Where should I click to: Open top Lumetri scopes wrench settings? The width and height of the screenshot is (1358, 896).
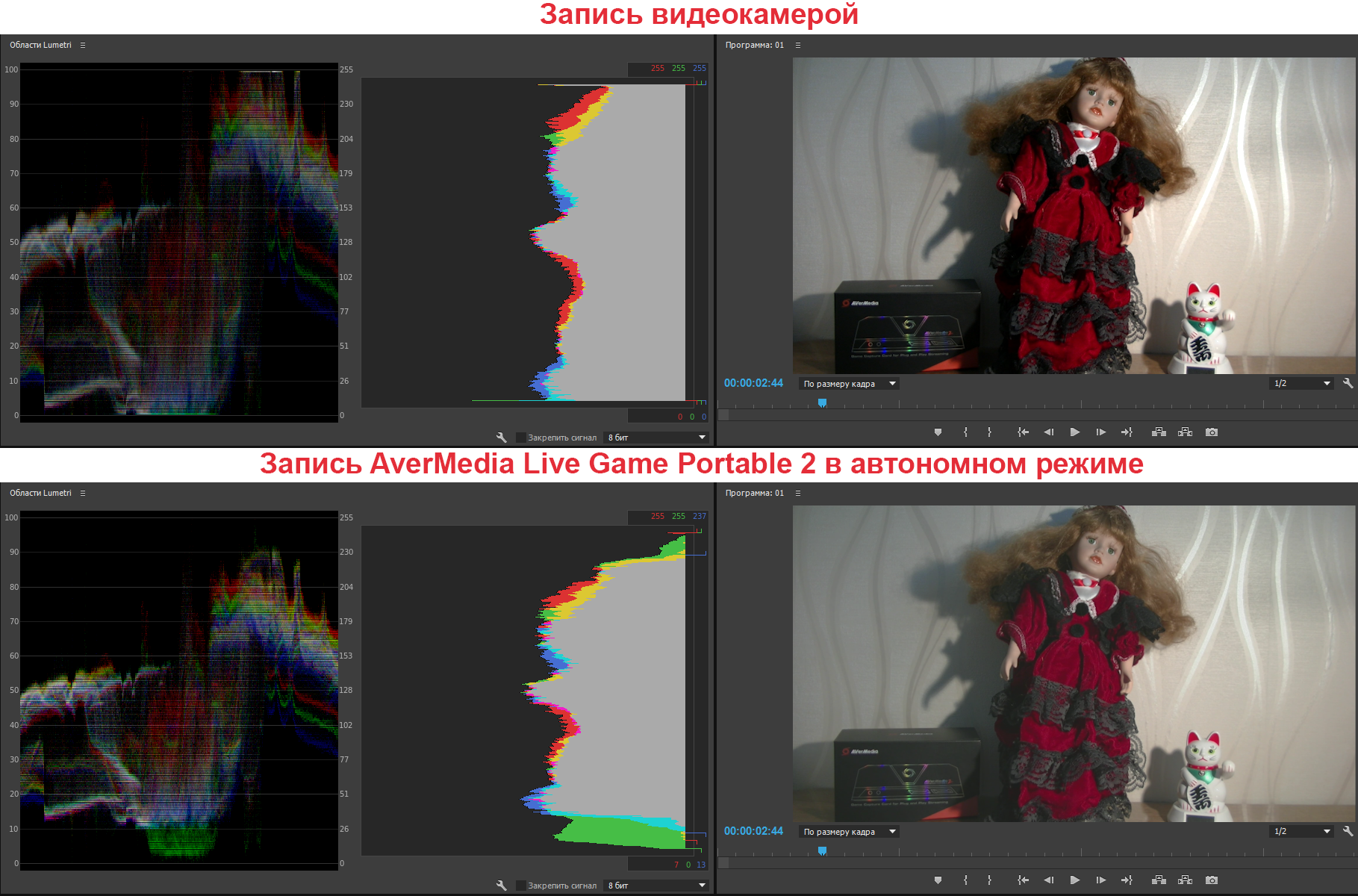pos(502,438)
